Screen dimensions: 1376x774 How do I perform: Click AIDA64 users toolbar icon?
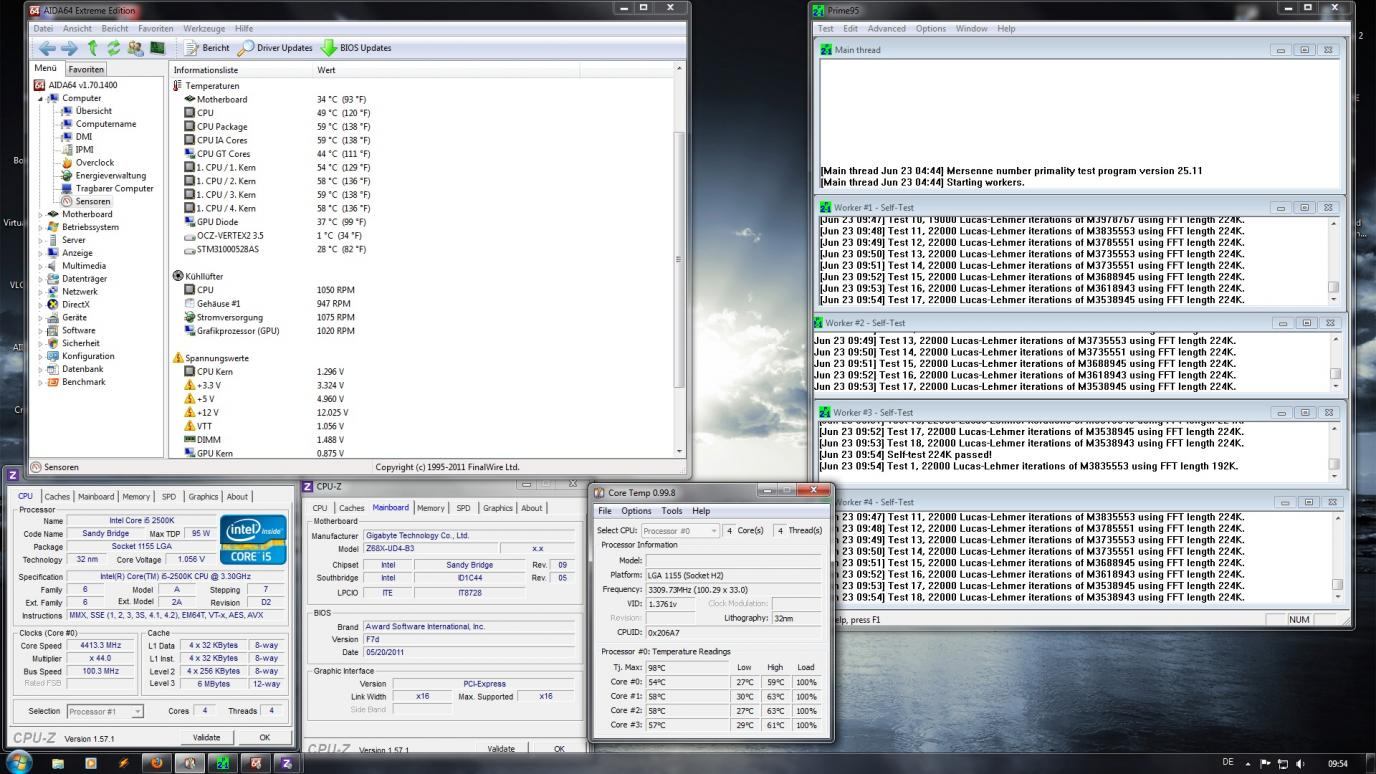[135, 48]
